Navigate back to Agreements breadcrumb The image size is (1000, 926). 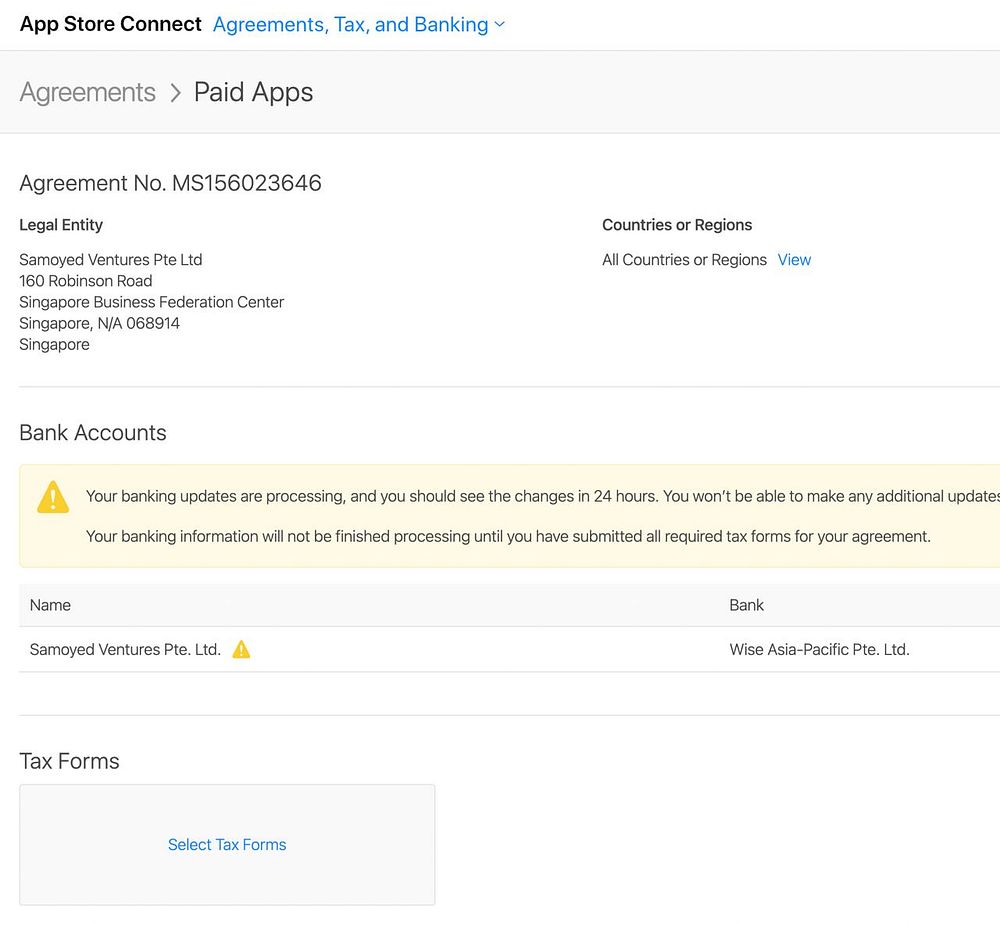(88, 93)
